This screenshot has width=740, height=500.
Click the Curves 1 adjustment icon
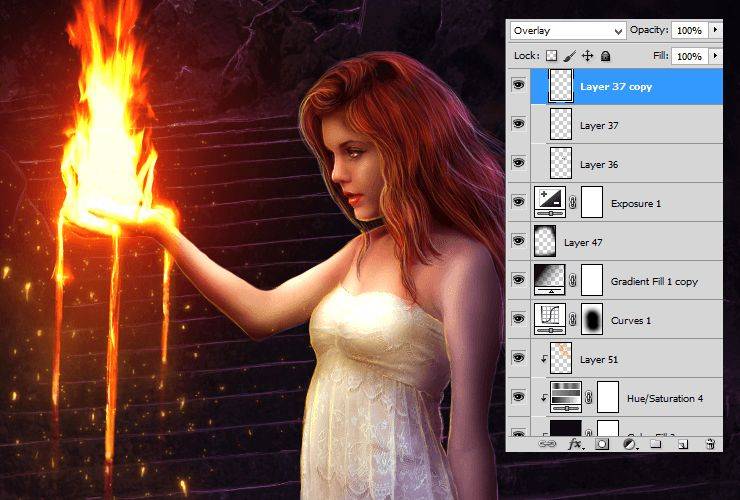tap(549, 319)
